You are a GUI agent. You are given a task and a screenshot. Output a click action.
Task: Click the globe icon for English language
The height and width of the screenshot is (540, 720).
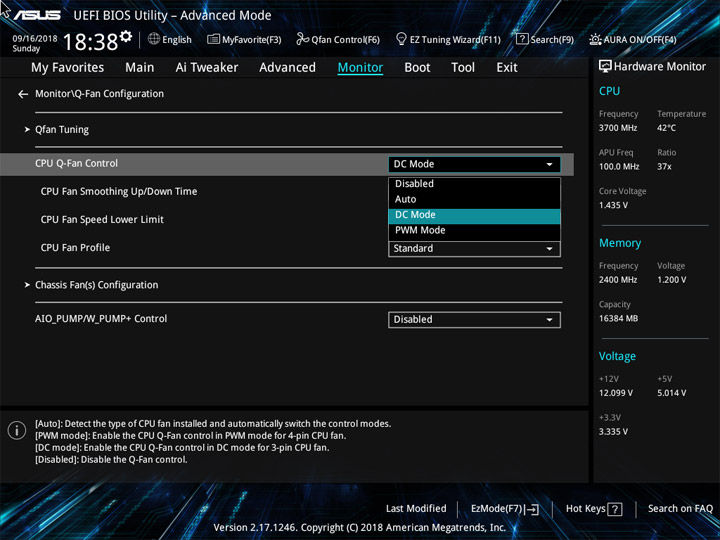click(154, 39)
